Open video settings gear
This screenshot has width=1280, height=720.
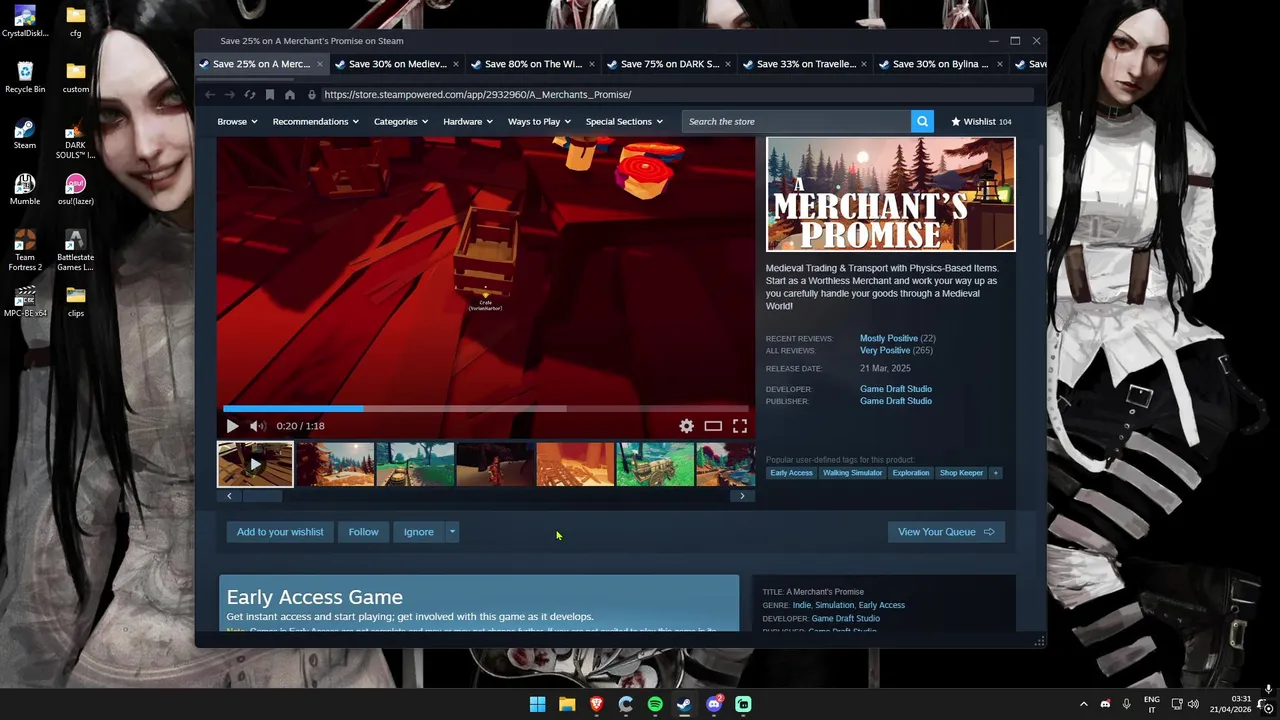[686, 426]
